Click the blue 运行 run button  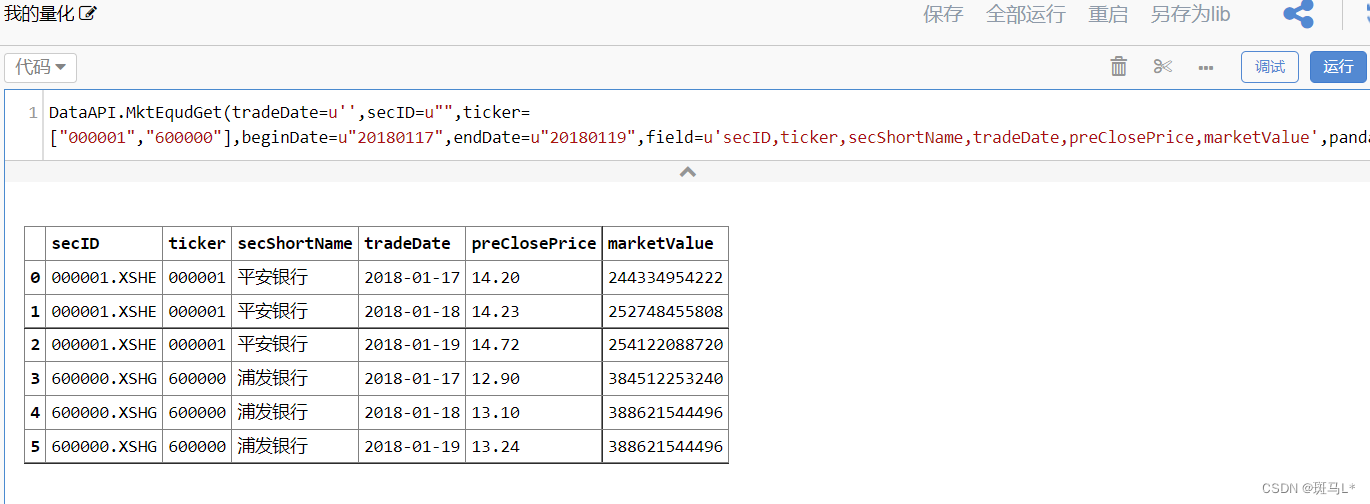click(x=1338, y=67)
